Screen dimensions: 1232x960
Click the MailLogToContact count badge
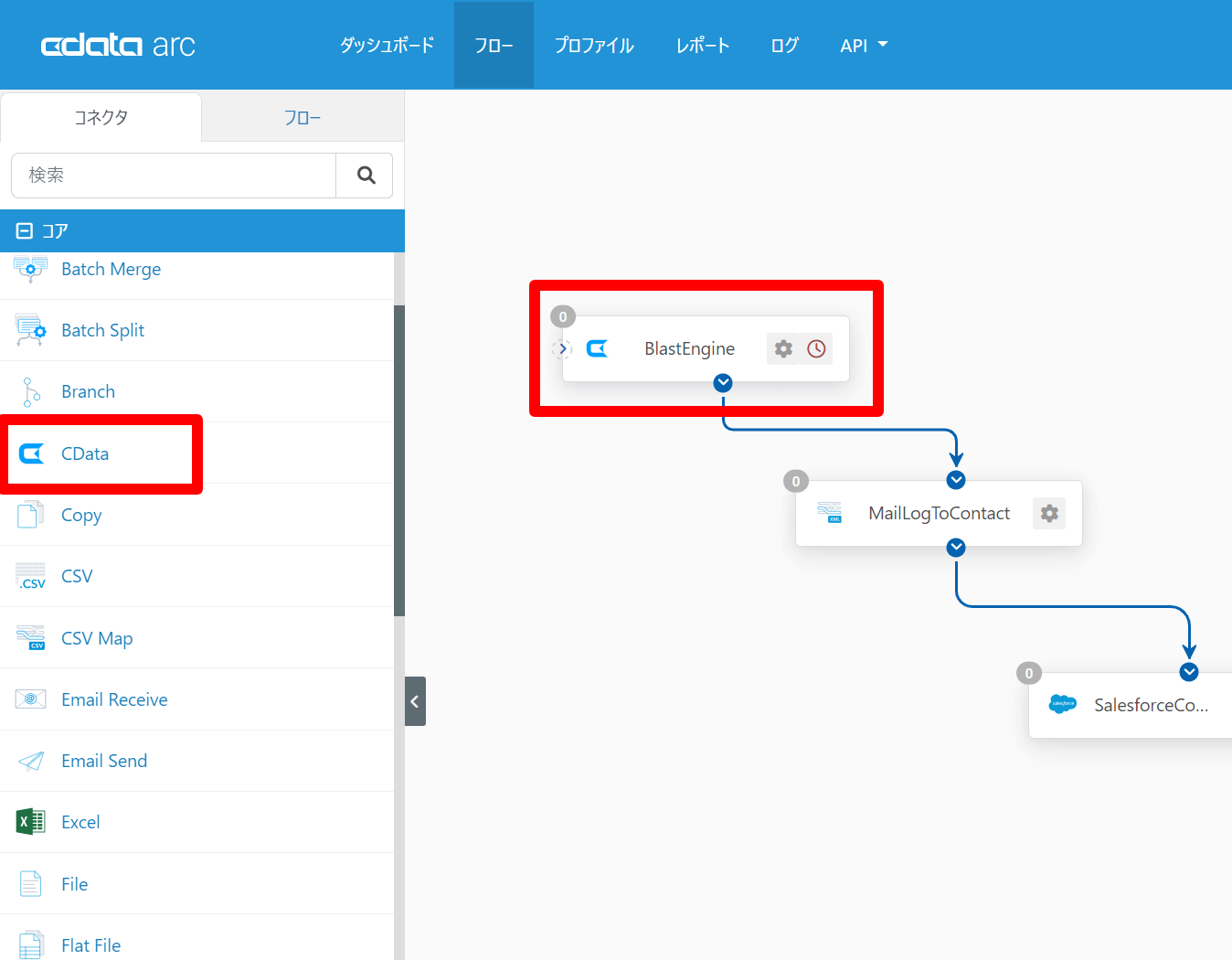(796, 482)
